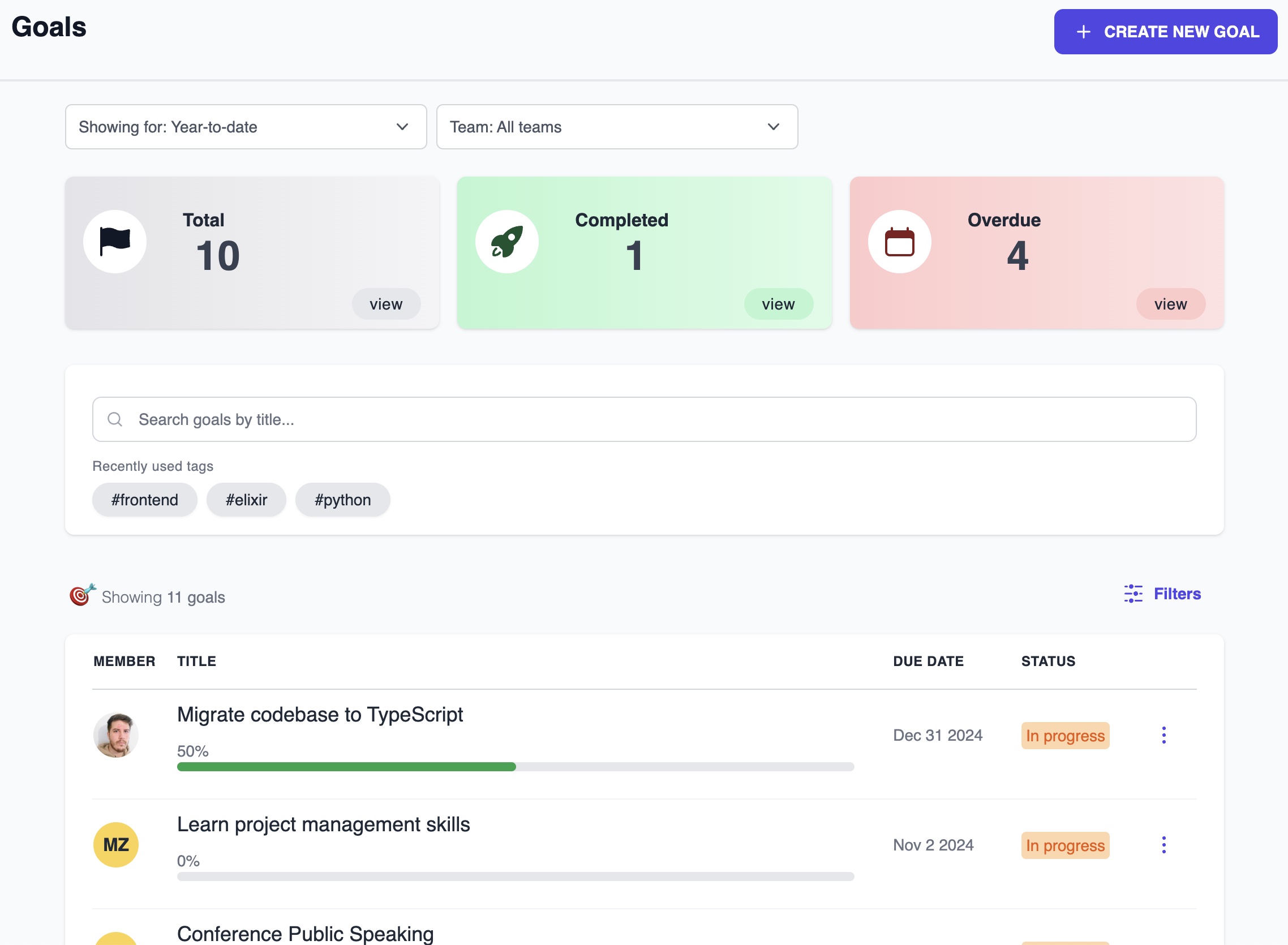
Task: Click the flag icon in Total card
Action: point(114,242)
